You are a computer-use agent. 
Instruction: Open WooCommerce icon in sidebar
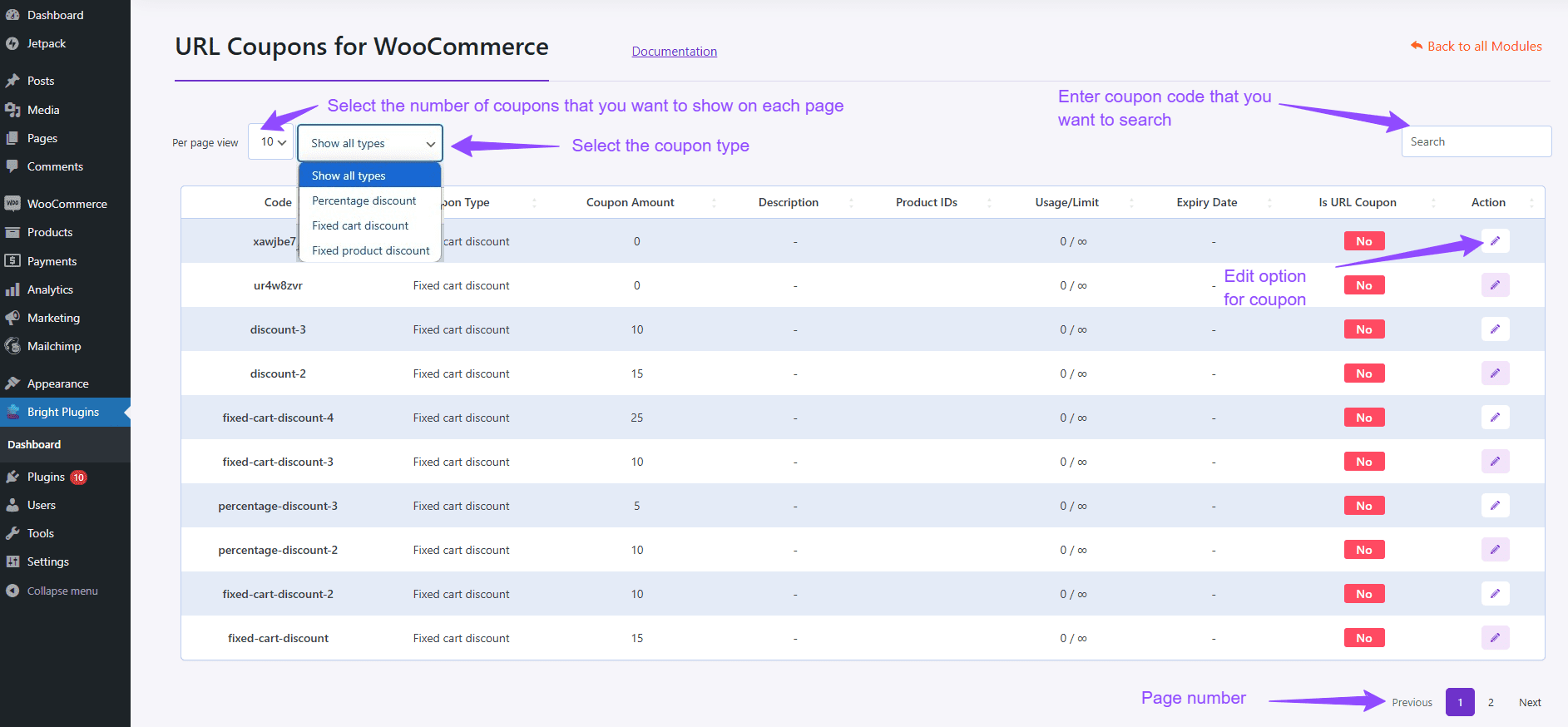click(x=12, y=204)
